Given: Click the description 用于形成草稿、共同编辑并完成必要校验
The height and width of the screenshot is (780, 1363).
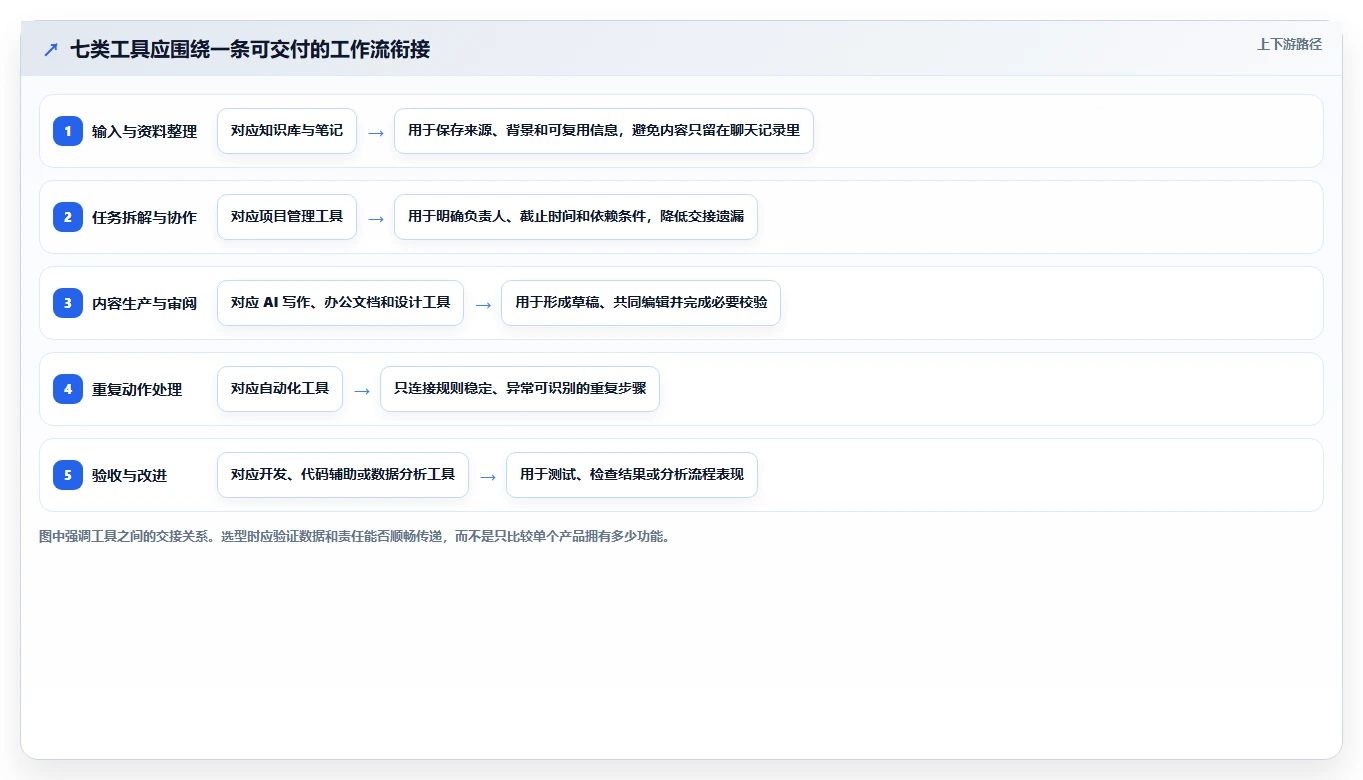Looking at the screenshot, I should click(641, 303).
